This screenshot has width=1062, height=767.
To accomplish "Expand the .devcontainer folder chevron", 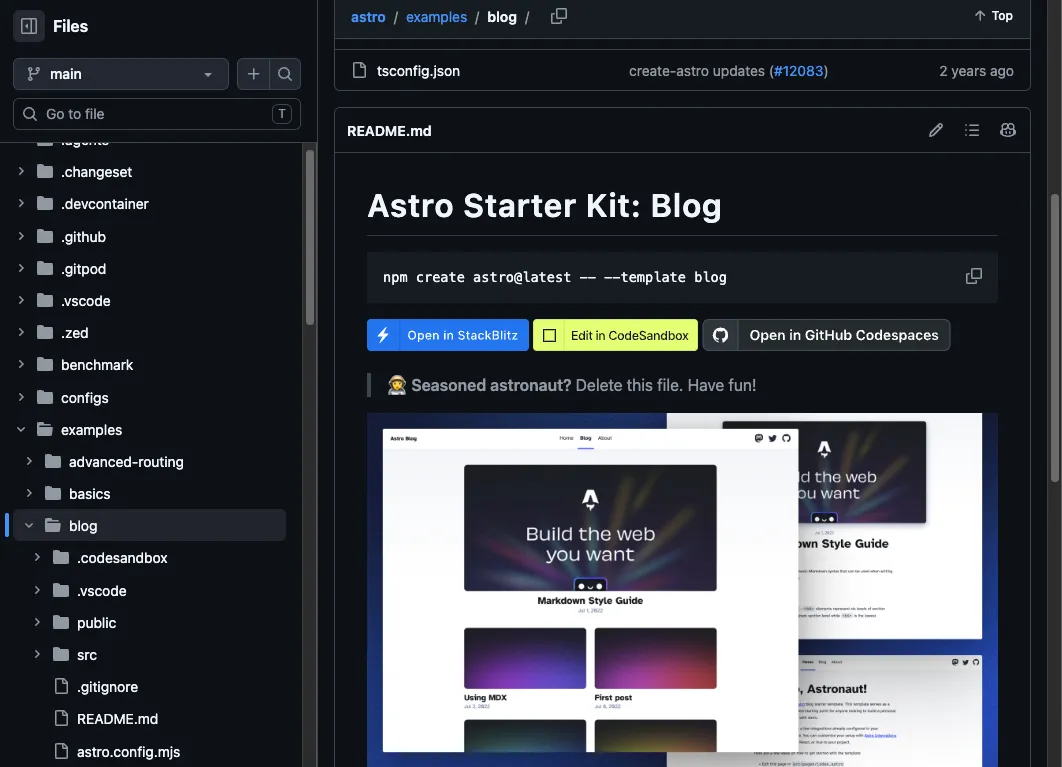I will [x=21, y=203].
